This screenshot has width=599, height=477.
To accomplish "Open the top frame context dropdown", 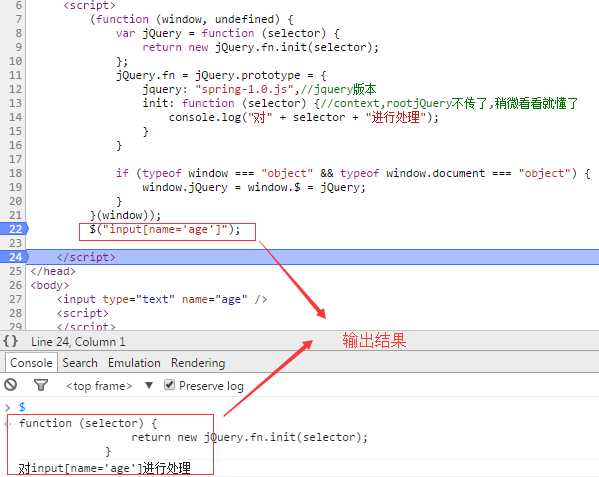I will (x=109, y=386).
